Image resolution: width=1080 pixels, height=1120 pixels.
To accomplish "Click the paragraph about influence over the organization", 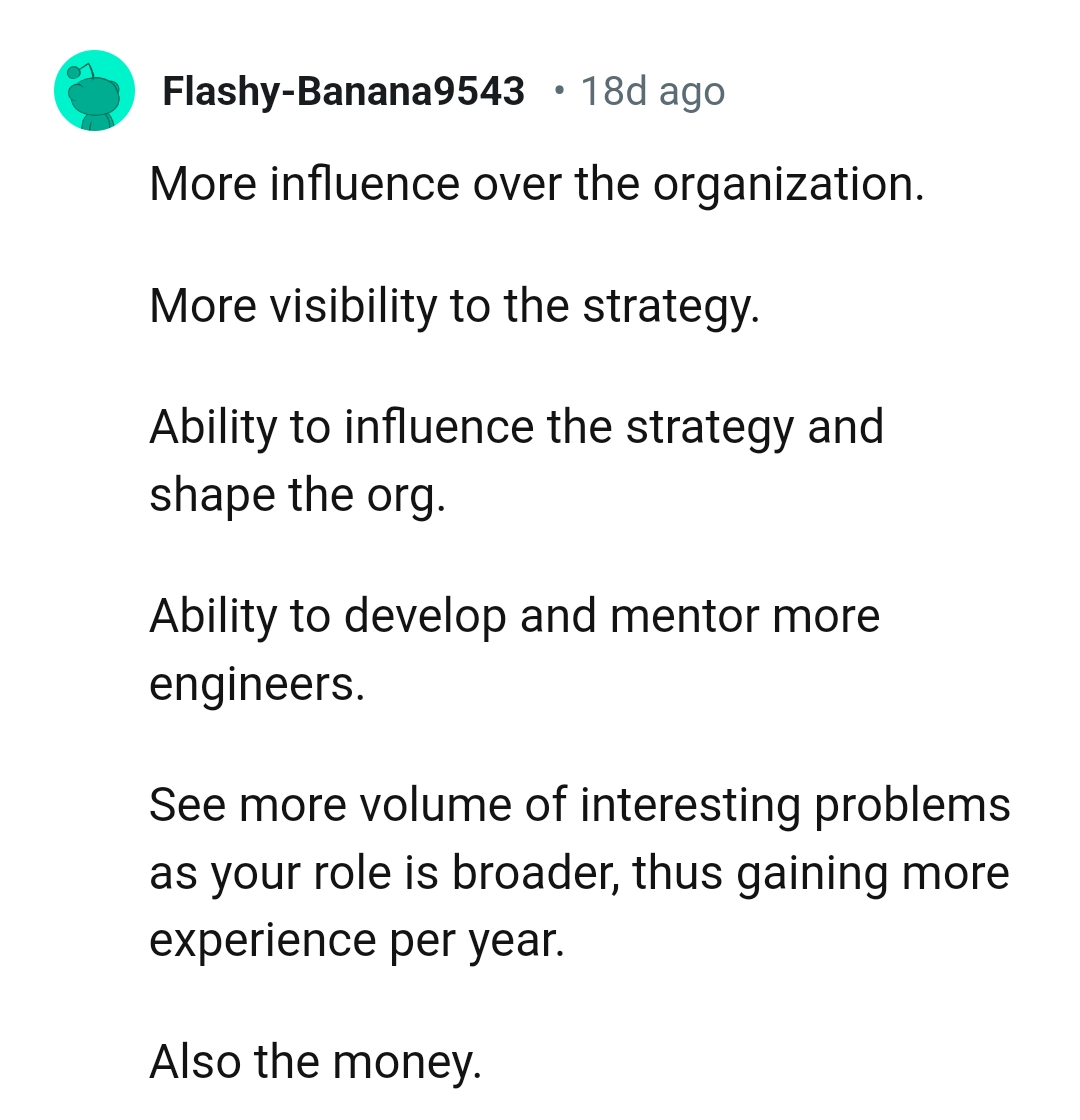I will pos(537,183).
